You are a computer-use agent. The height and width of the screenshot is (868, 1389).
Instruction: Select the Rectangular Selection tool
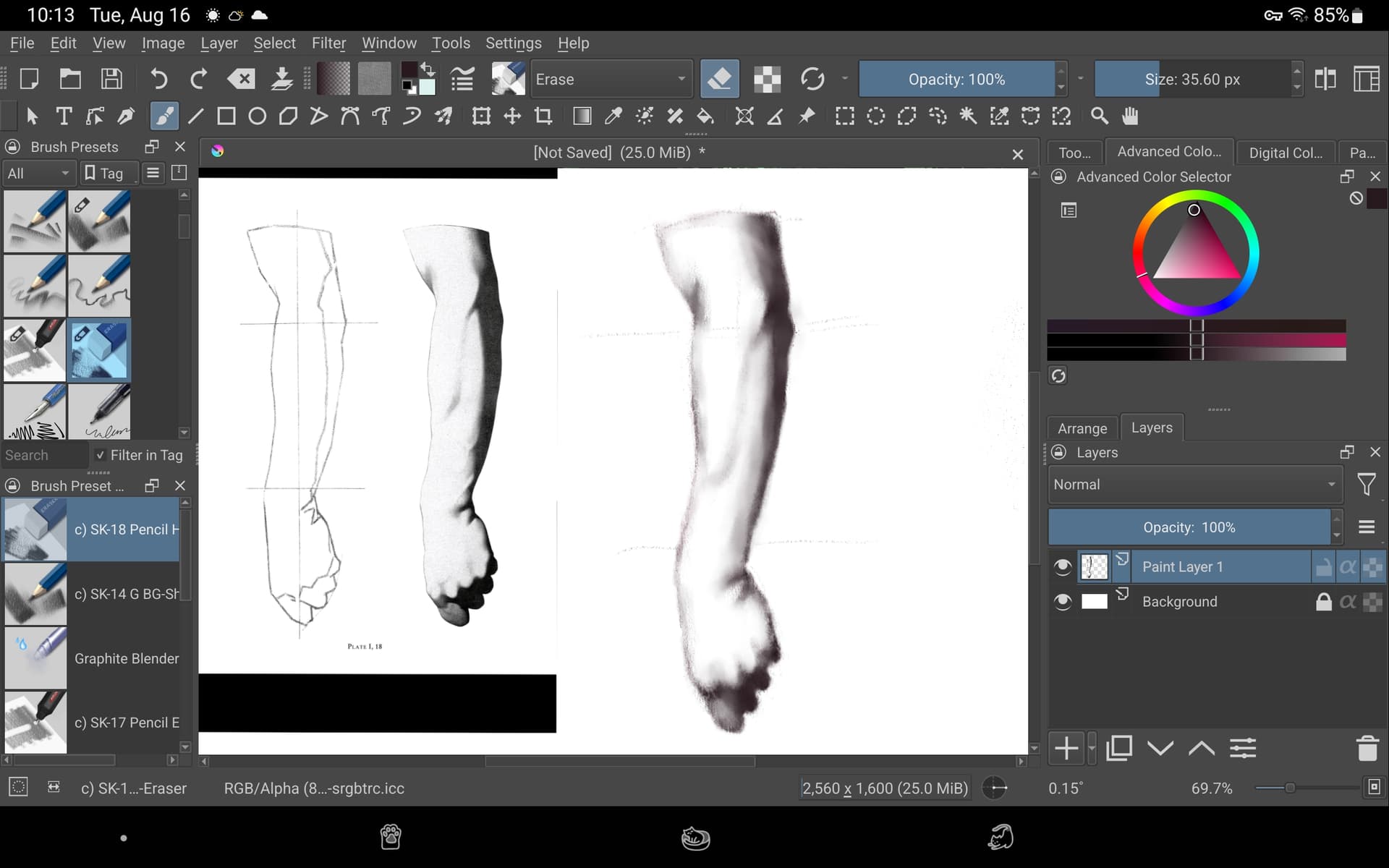pos(844,116)
